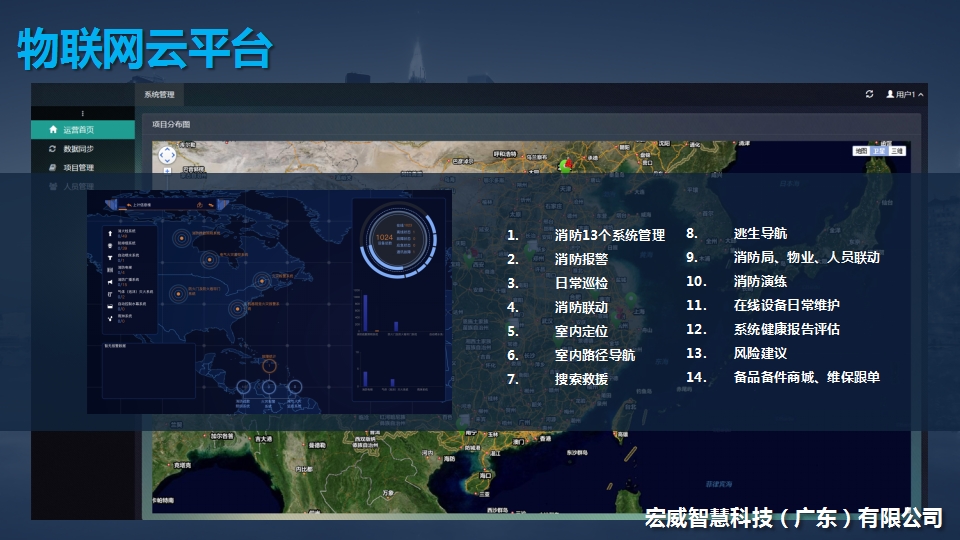Click the tallest bar in the upper bar chart

366,313
